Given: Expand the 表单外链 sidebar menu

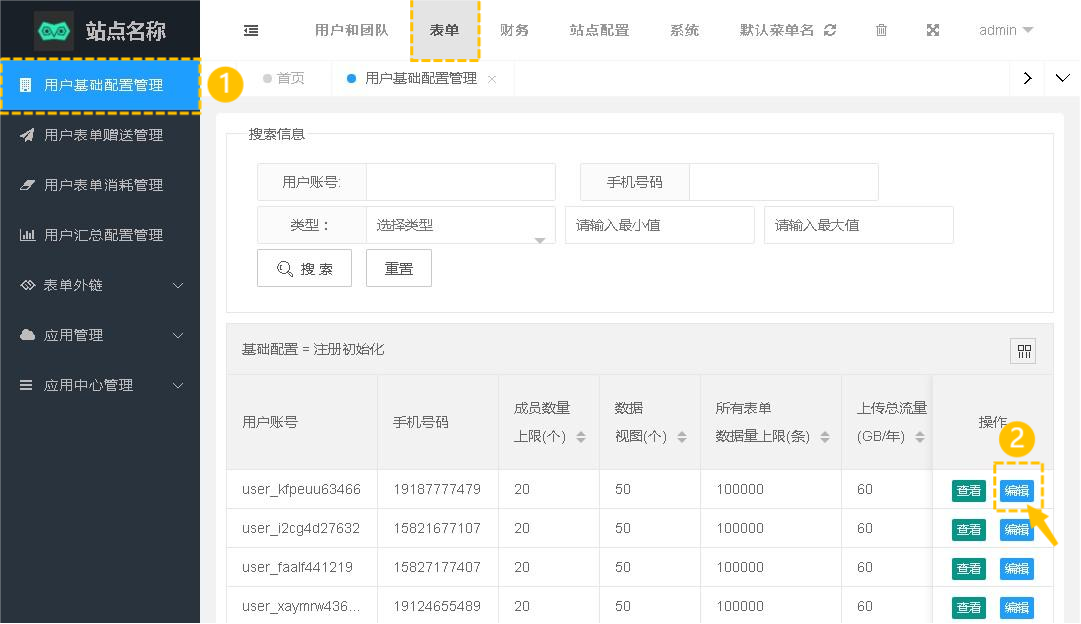Looking at the screenshot, I should tap(100, 285).
